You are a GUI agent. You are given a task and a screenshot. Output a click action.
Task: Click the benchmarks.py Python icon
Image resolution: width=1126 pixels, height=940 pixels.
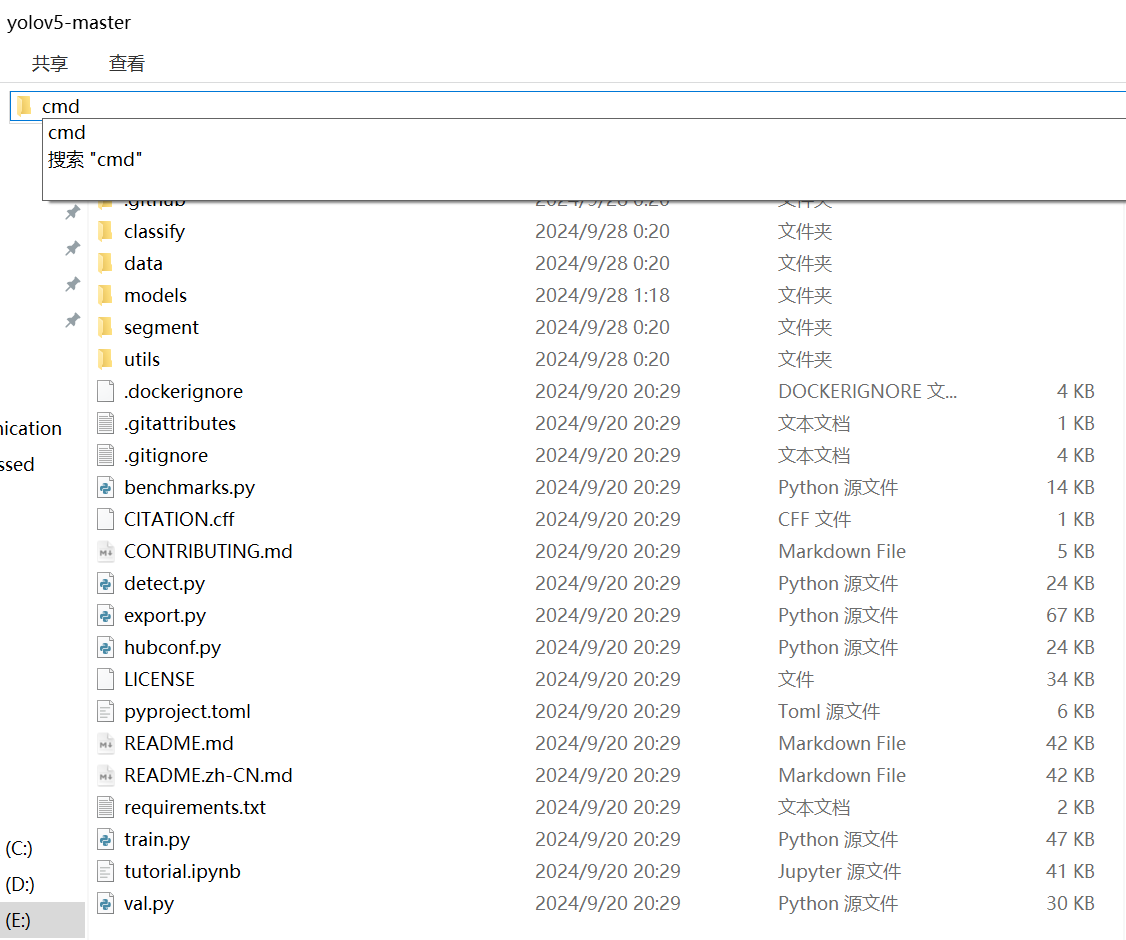(106, 487)
